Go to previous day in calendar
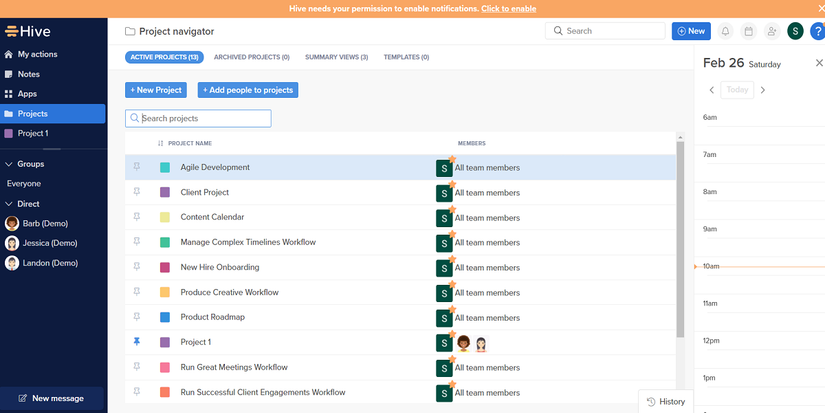The width and height of the screenshot is (825, 413). pyautogui.click(x=711, y=90)
